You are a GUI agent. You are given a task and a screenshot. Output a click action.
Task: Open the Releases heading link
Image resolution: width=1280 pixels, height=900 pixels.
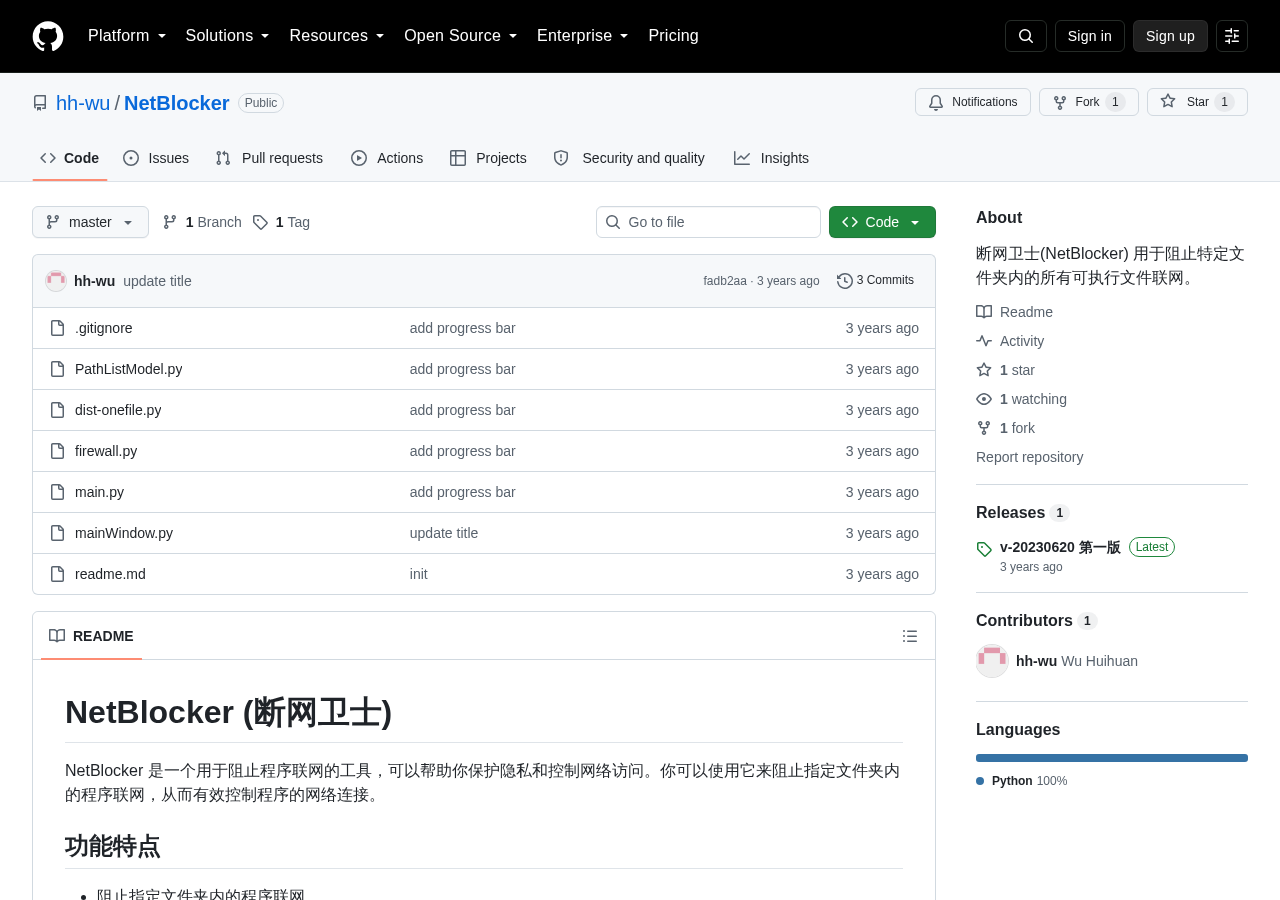tap(1022, 513)
